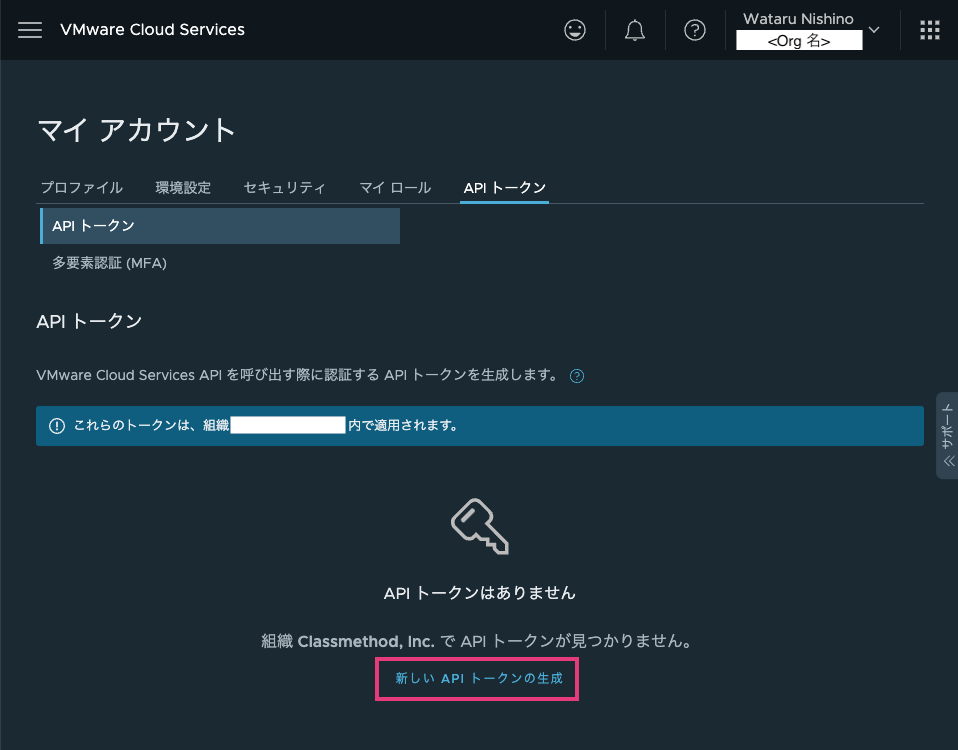Collapse the サポート side panel chevron
The image size is (958, 750).
pos(947,461)
